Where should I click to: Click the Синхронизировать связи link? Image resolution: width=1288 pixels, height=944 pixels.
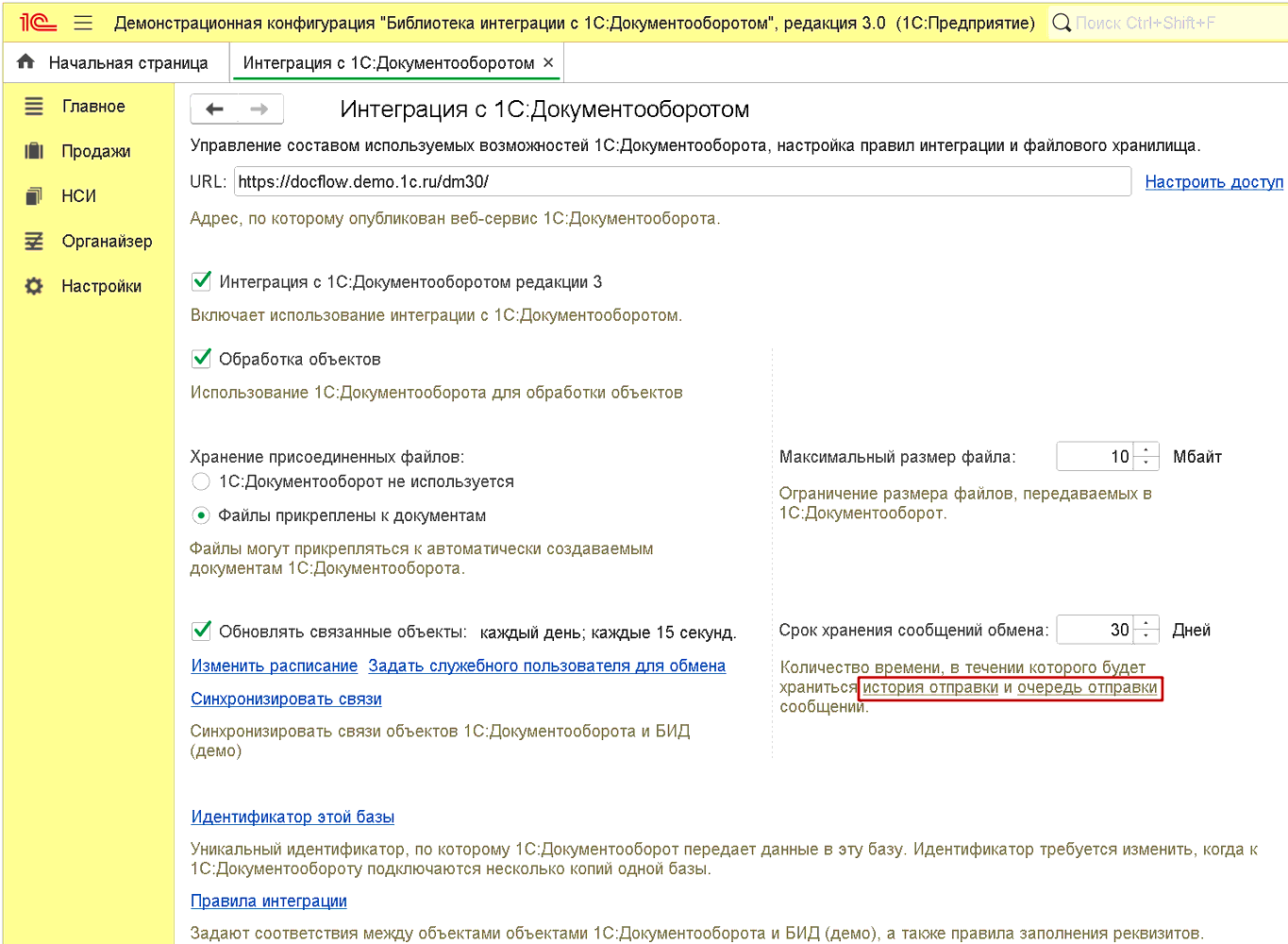pos(287,699)
